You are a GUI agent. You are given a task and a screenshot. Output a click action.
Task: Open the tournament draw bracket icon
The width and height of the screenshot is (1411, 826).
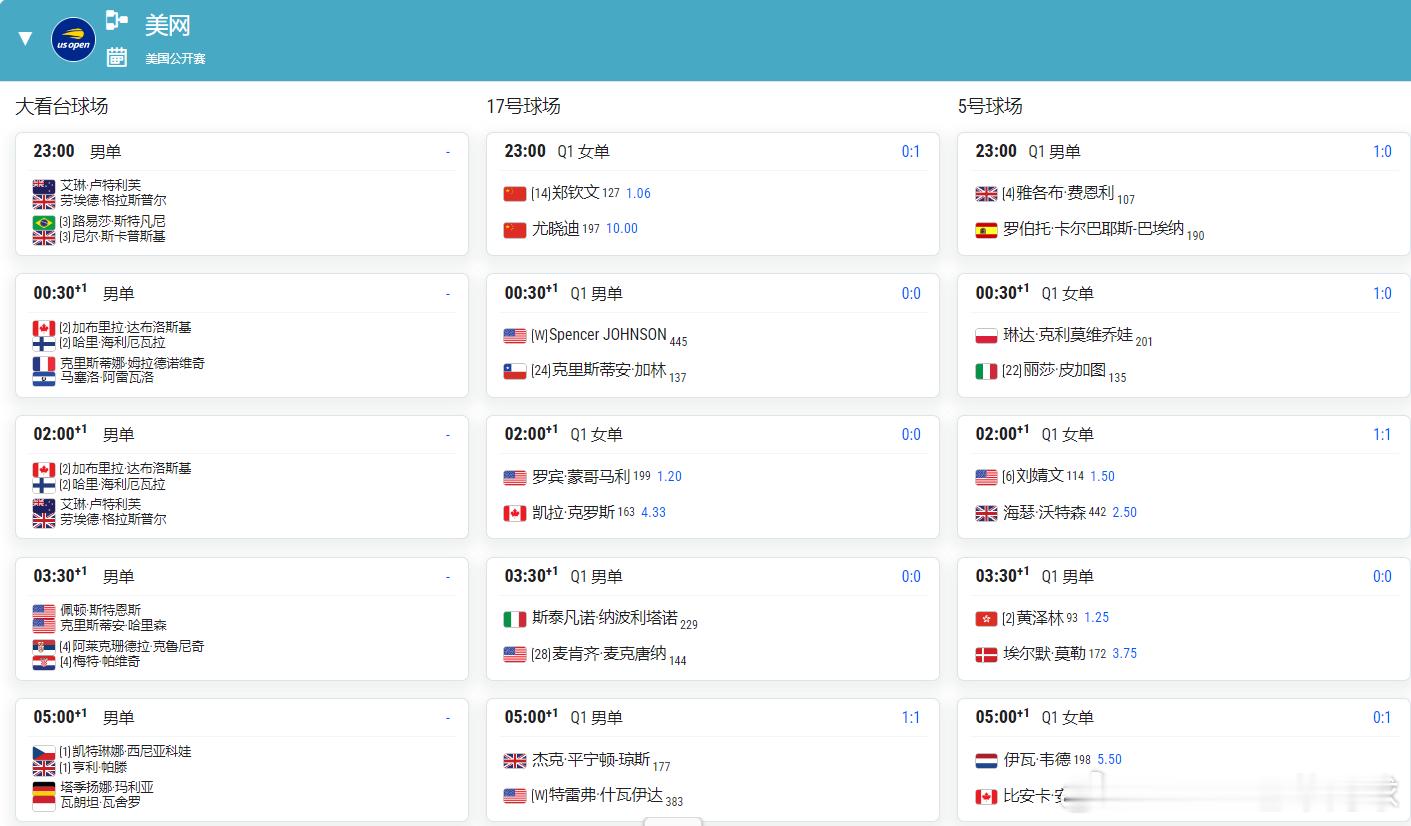(x=117, y=20)
